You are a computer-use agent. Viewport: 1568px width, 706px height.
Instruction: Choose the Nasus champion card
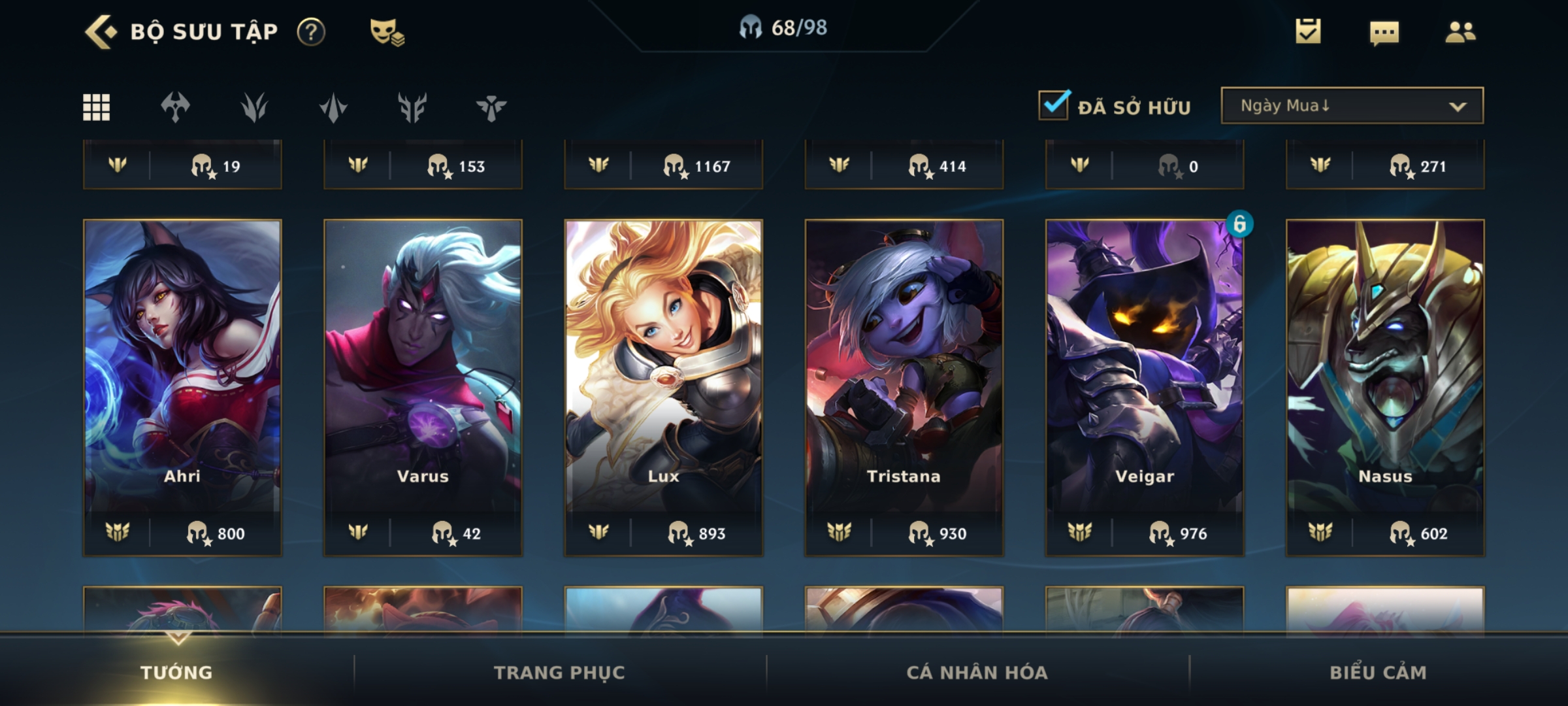tap(1385, 388)
